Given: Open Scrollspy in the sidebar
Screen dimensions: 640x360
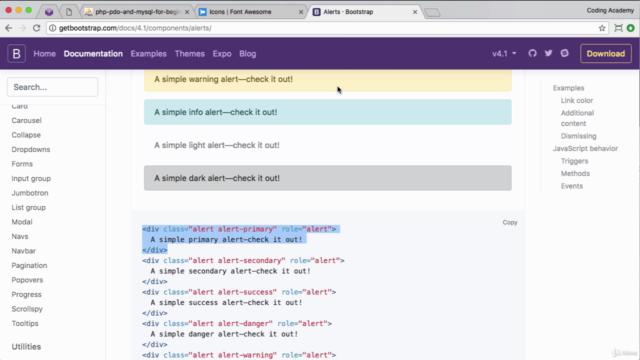Looking at the screenshot, I should 27,309.
